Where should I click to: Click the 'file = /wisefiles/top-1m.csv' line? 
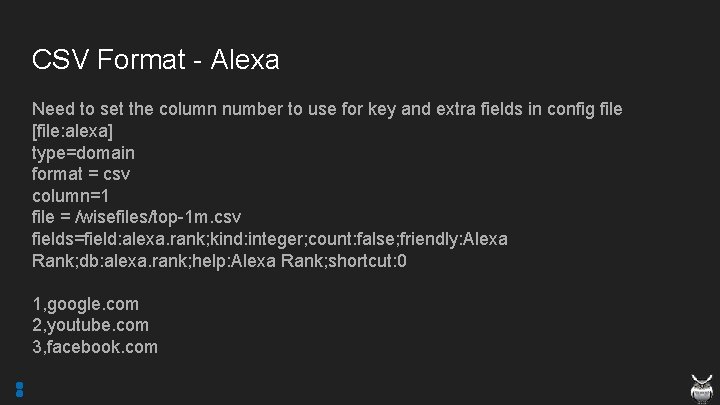click(x=136, y=217)
